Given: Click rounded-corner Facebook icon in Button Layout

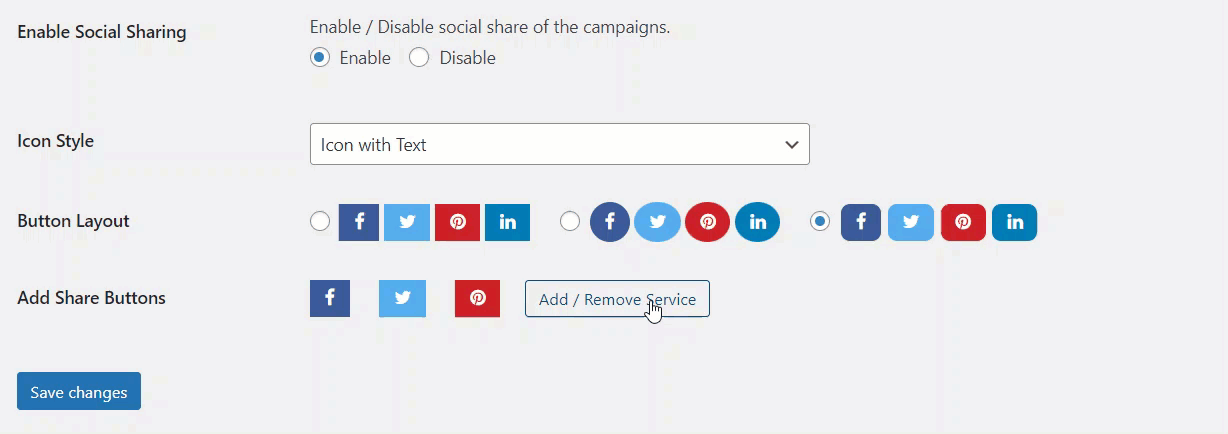Looking at the screenshot, I should [861, 222].
